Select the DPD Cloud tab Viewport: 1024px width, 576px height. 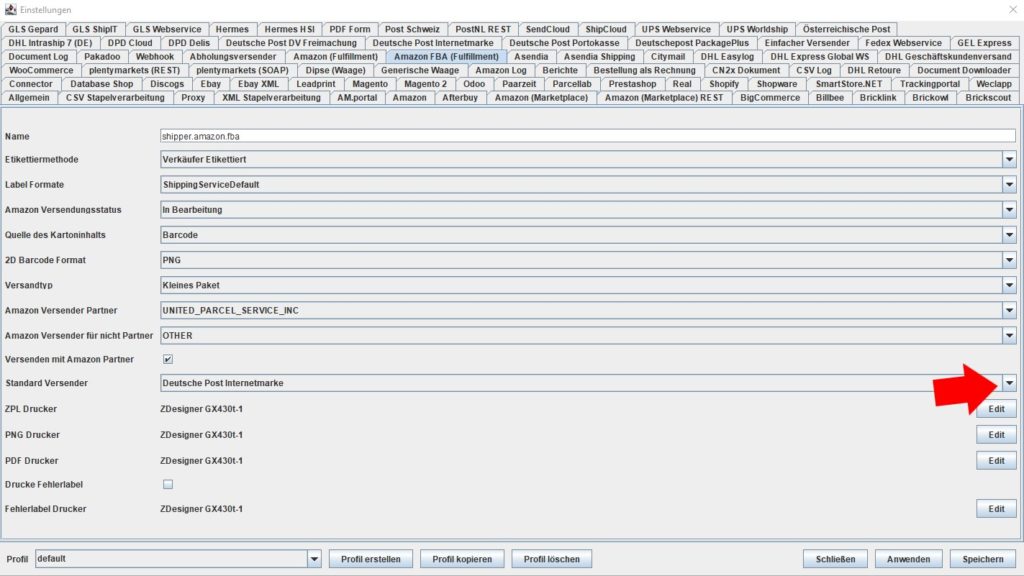point(130,43)
